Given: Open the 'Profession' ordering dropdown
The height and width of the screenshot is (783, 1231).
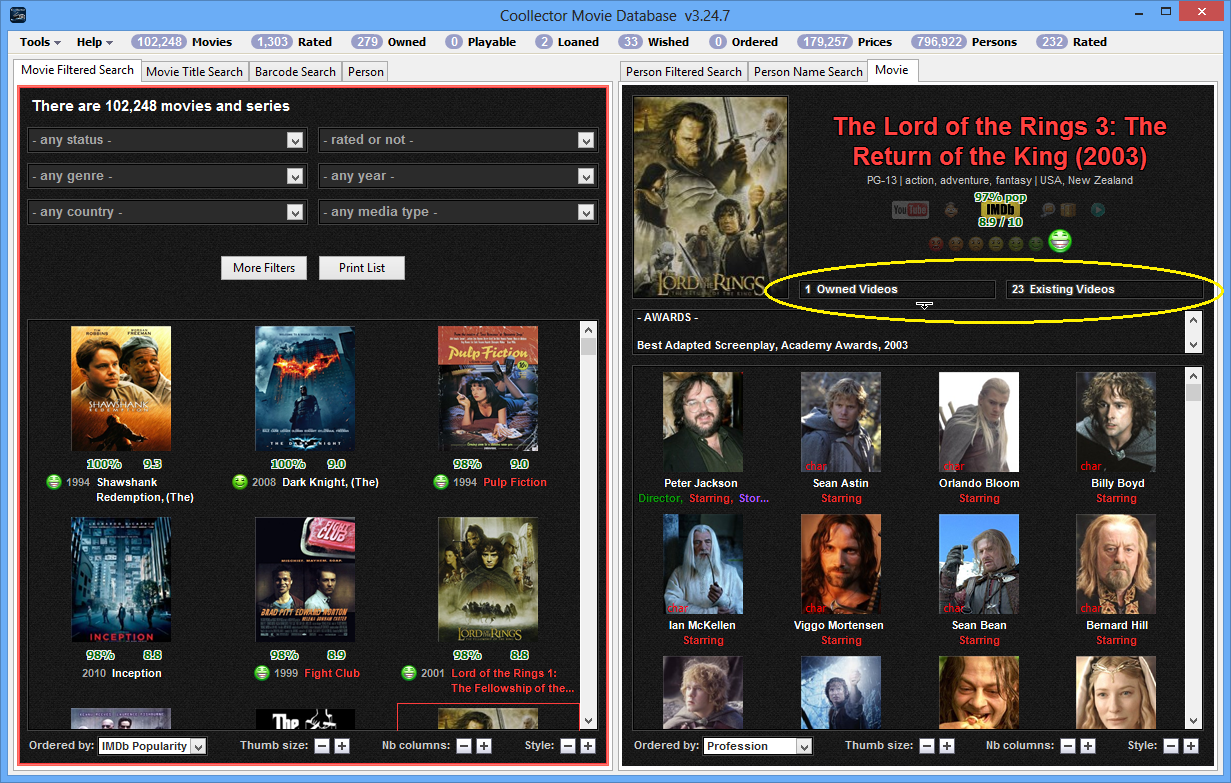Looking at the screenshot, I should point(758,746).
